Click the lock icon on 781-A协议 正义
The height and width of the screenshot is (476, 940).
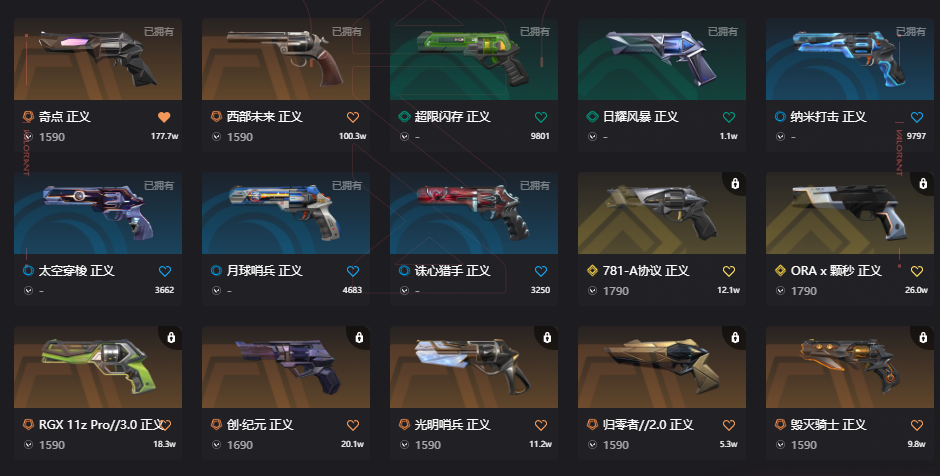pos(736,183)
